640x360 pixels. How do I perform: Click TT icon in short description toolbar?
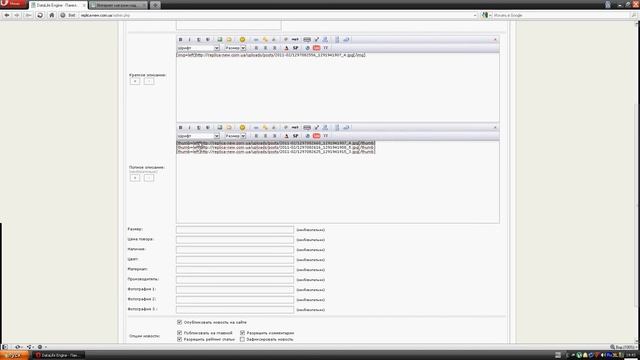click(326, 48)
